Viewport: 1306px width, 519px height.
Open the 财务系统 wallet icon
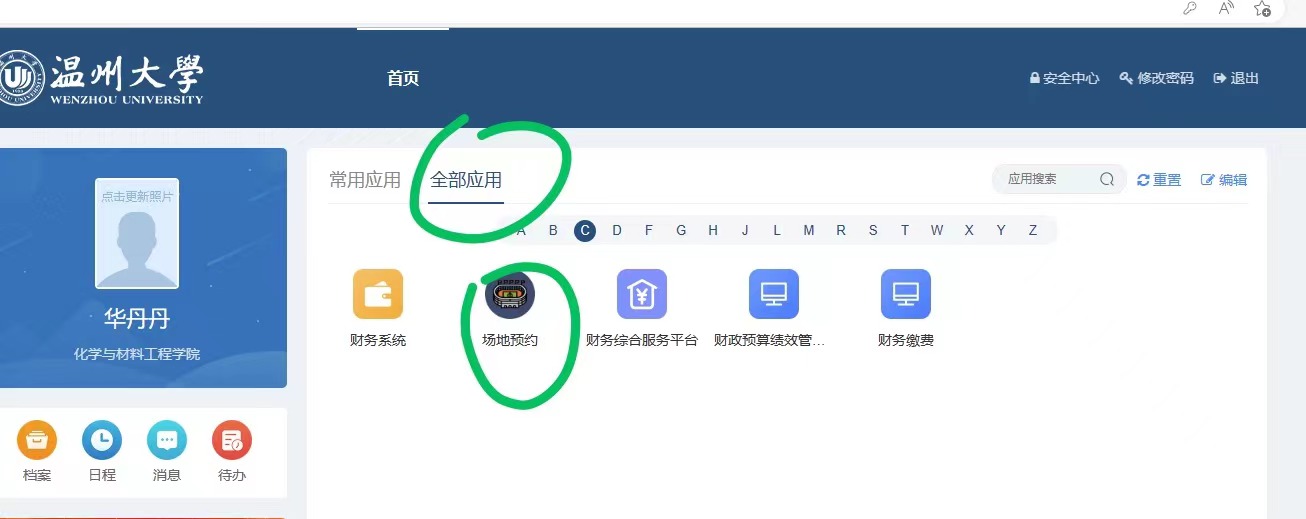[x=378, y=294]
